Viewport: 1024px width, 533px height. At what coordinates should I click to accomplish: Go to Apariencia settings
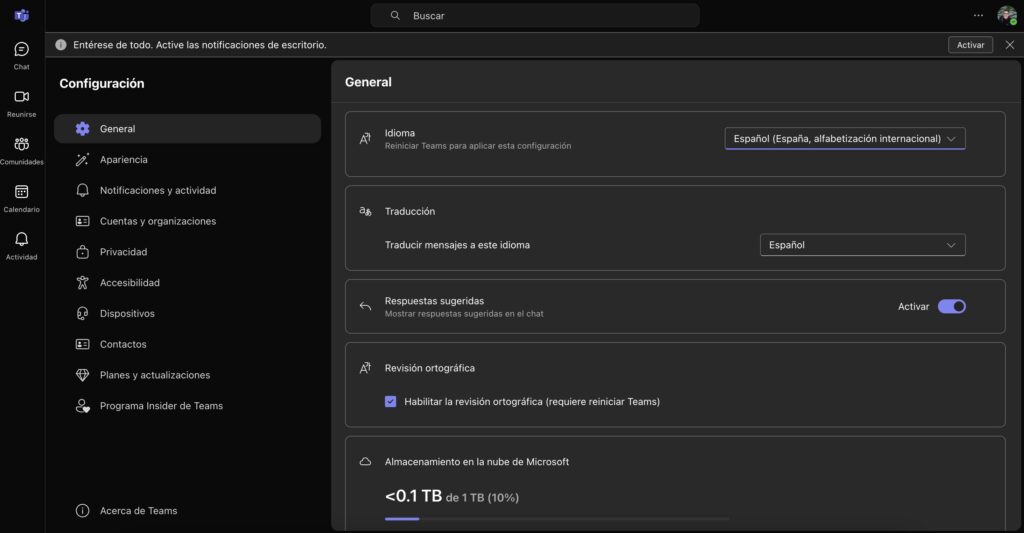(x=187, y=159)
